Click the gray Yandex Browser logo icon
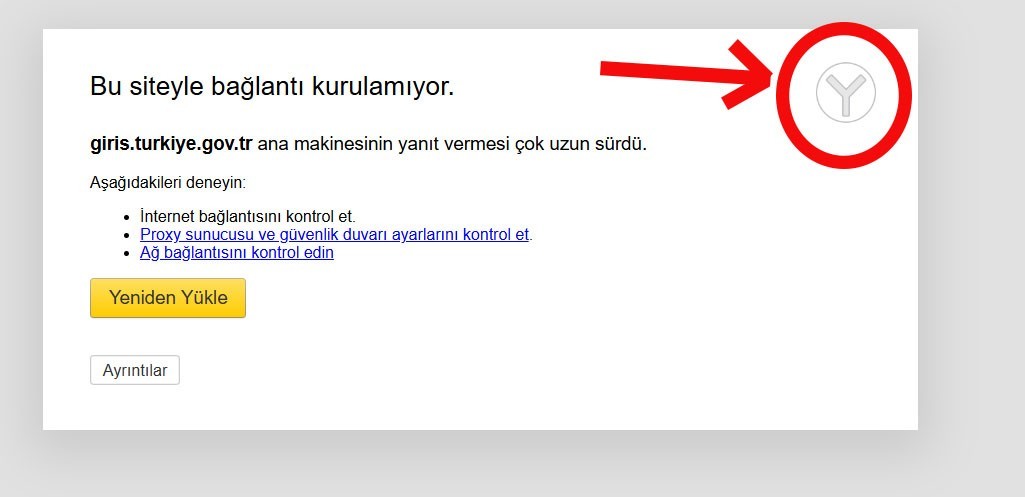 click(x=845, y=92)
